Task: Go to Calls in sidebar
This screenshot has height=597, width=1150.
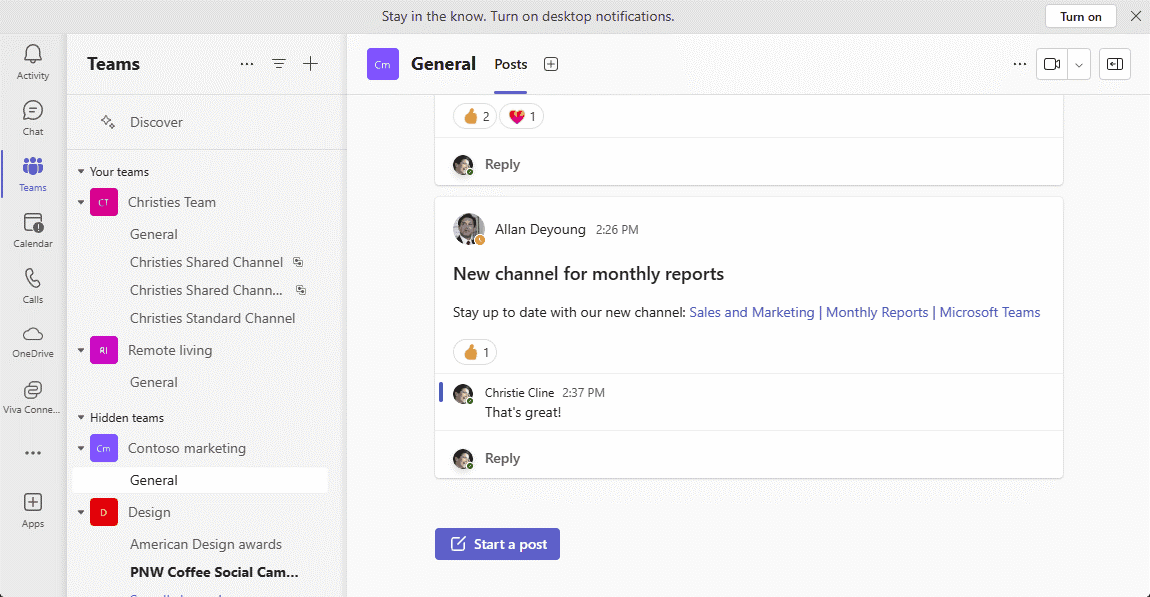Action: click(x=33, y=285)
